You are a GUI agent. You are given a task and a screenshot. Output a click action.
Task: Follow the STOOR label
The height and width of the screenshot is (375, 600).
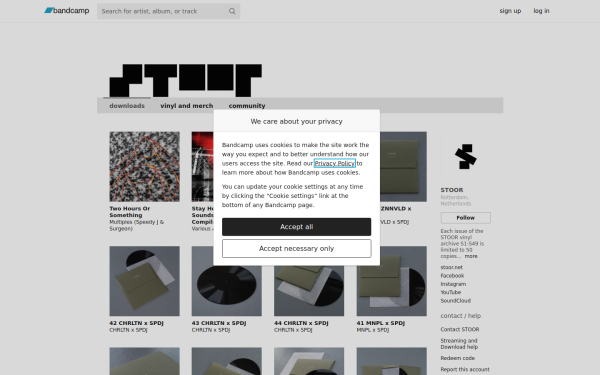coord(465,218)
